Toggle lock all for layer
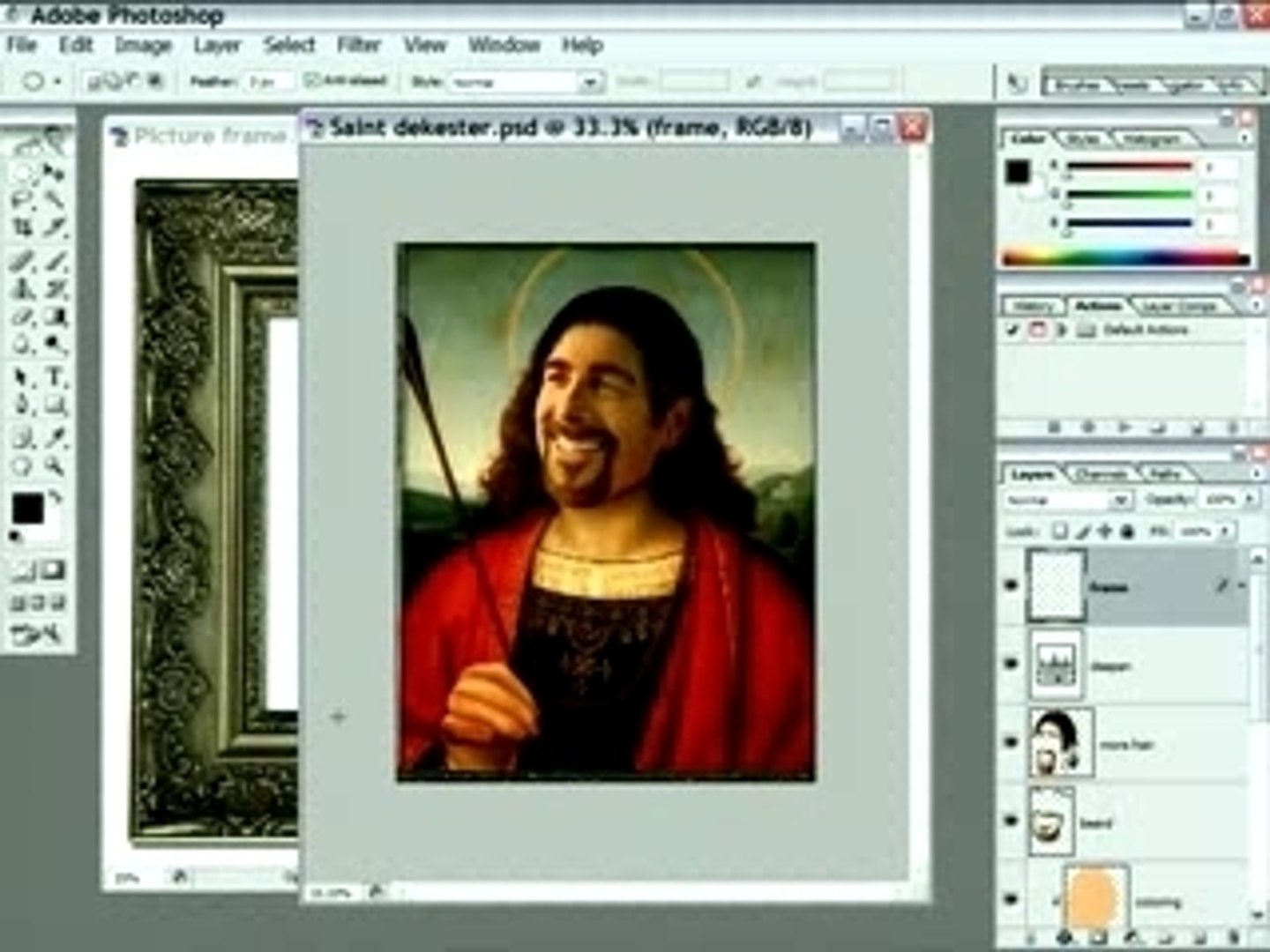This screenshot has height=952, width=1270. click(1128, 532)
